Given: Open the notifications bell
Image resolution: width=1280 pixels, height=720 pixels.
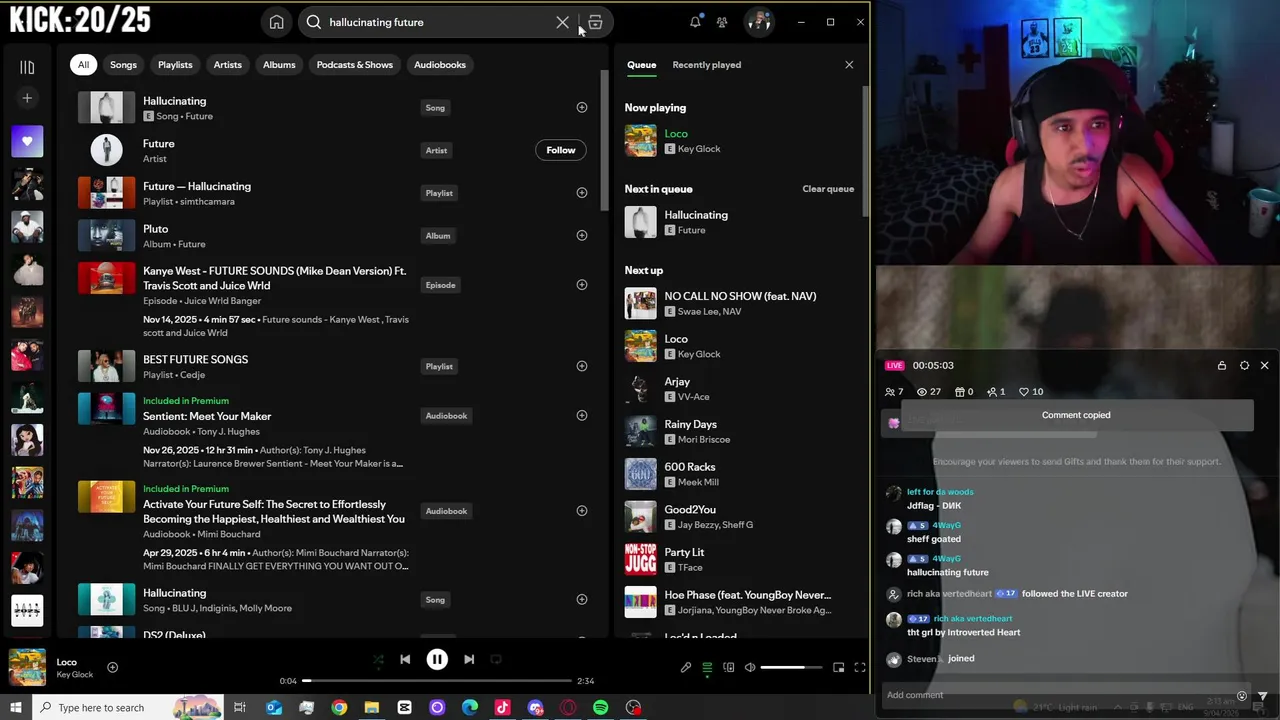Looking at the screenshot, I should [x=695, y=22].
